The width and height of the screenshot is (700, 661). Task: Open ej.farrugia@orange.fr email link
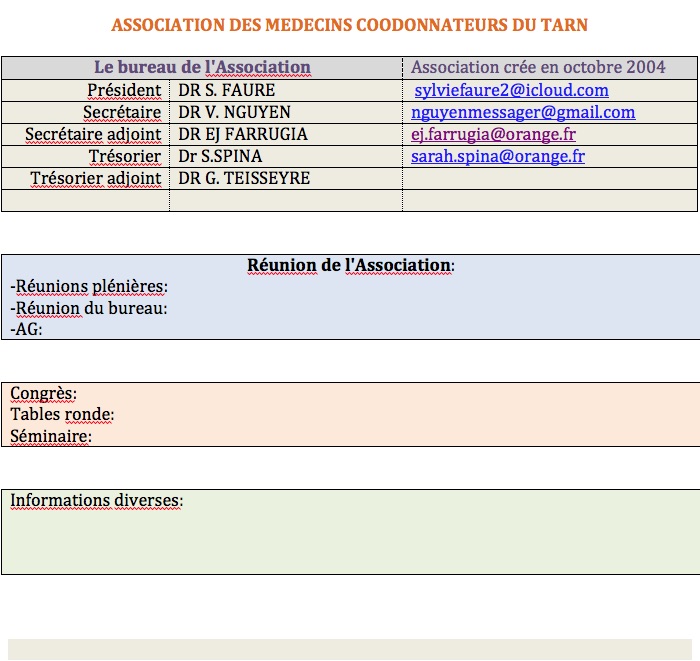coord(493,134)
